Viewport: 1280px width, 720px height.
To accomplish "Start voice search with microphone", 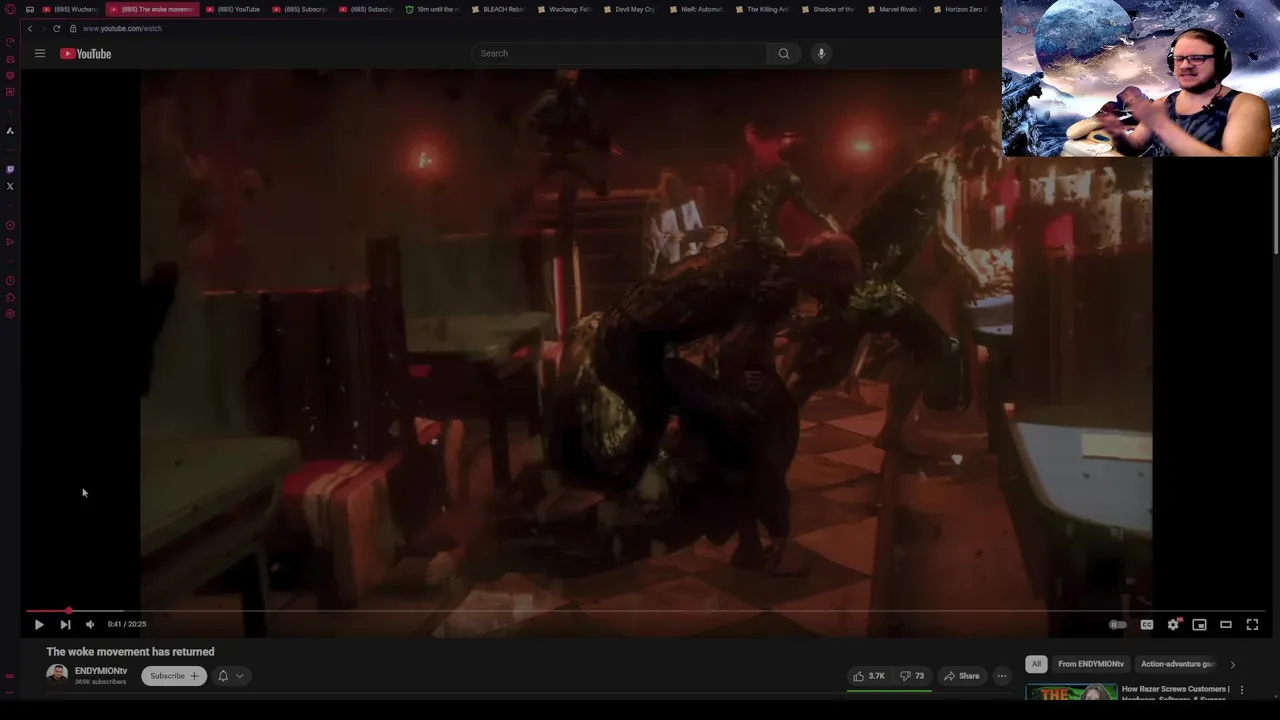I will coord(821,53).
